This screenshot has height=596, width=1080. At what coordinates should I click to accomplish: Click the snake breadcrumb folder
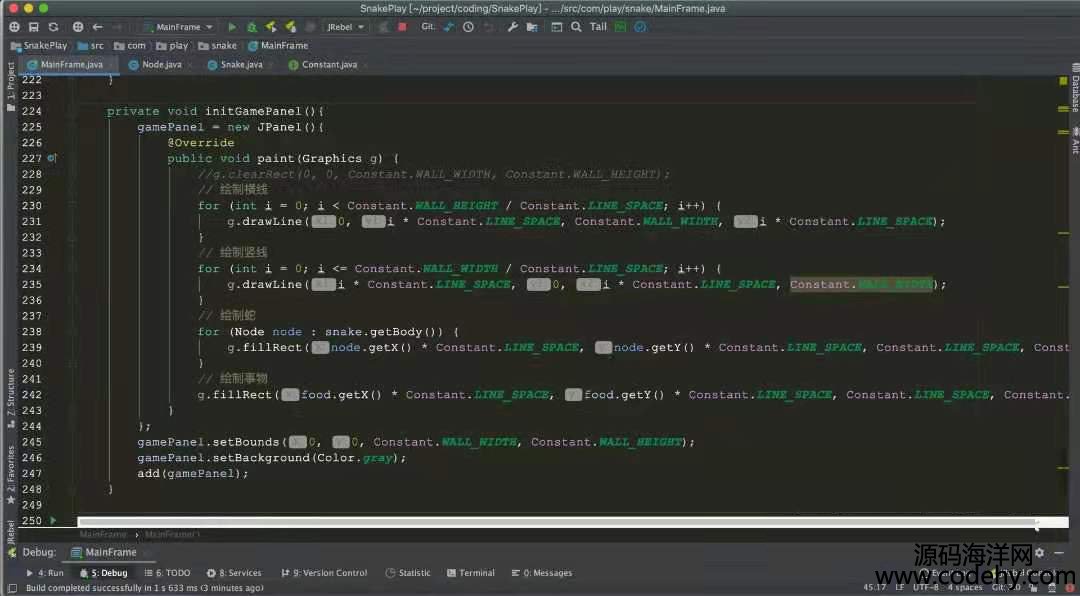pos(218,45)
